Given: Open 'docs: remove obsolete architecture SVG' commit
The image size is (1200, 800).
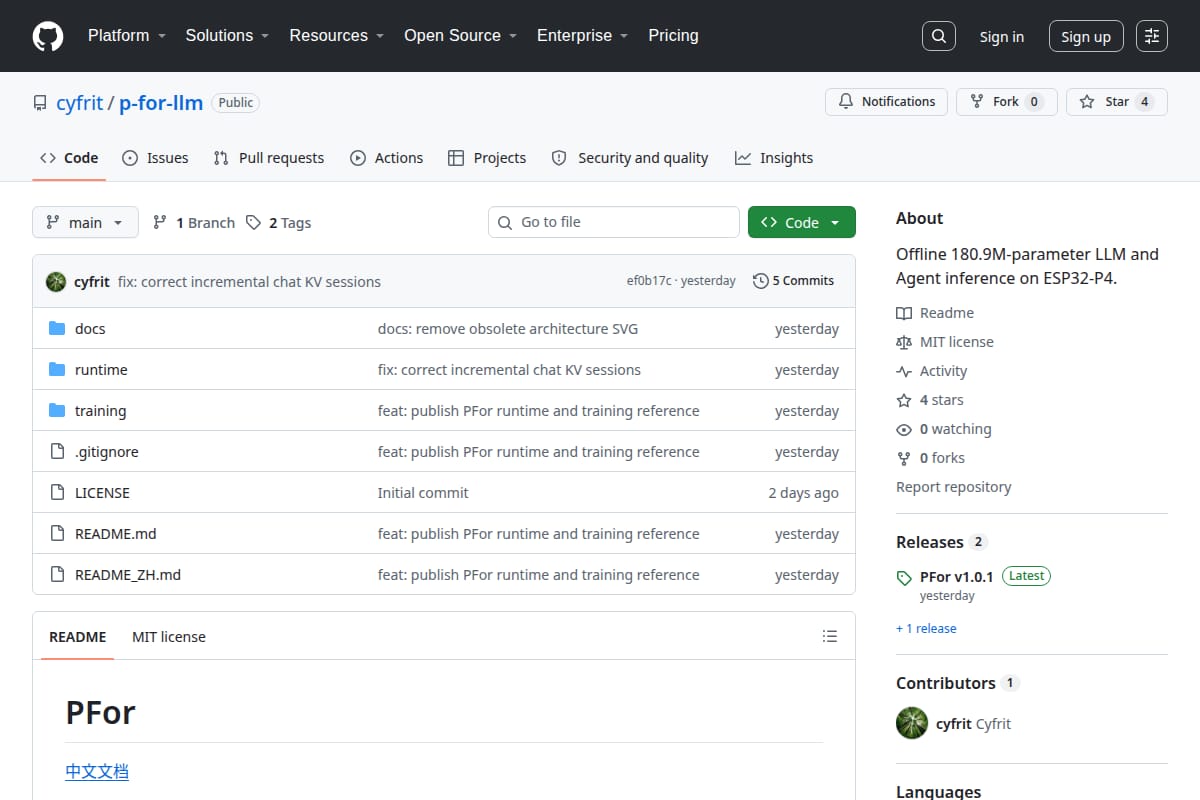Looking at the screenshot, I should click(x=508, y=329).
